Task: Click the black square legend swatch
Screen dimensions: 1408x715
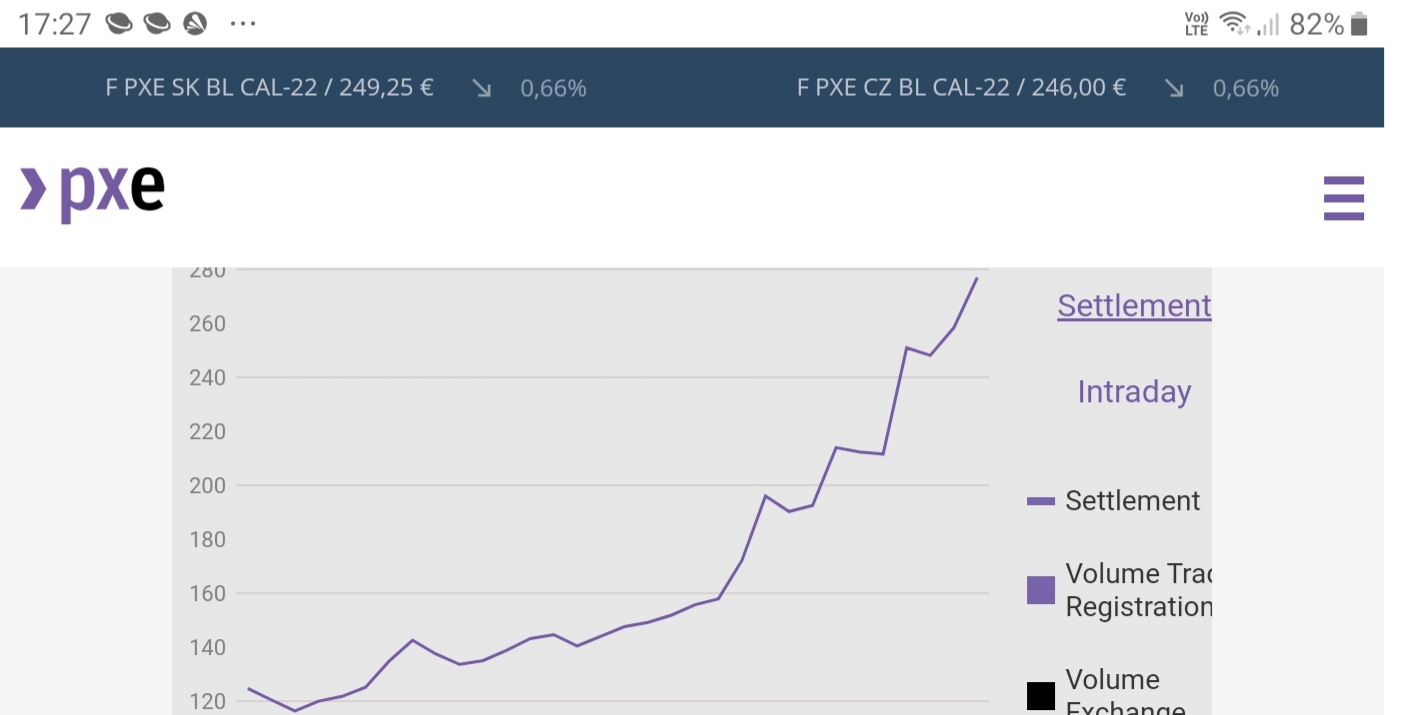Action: click(1041, 696)
